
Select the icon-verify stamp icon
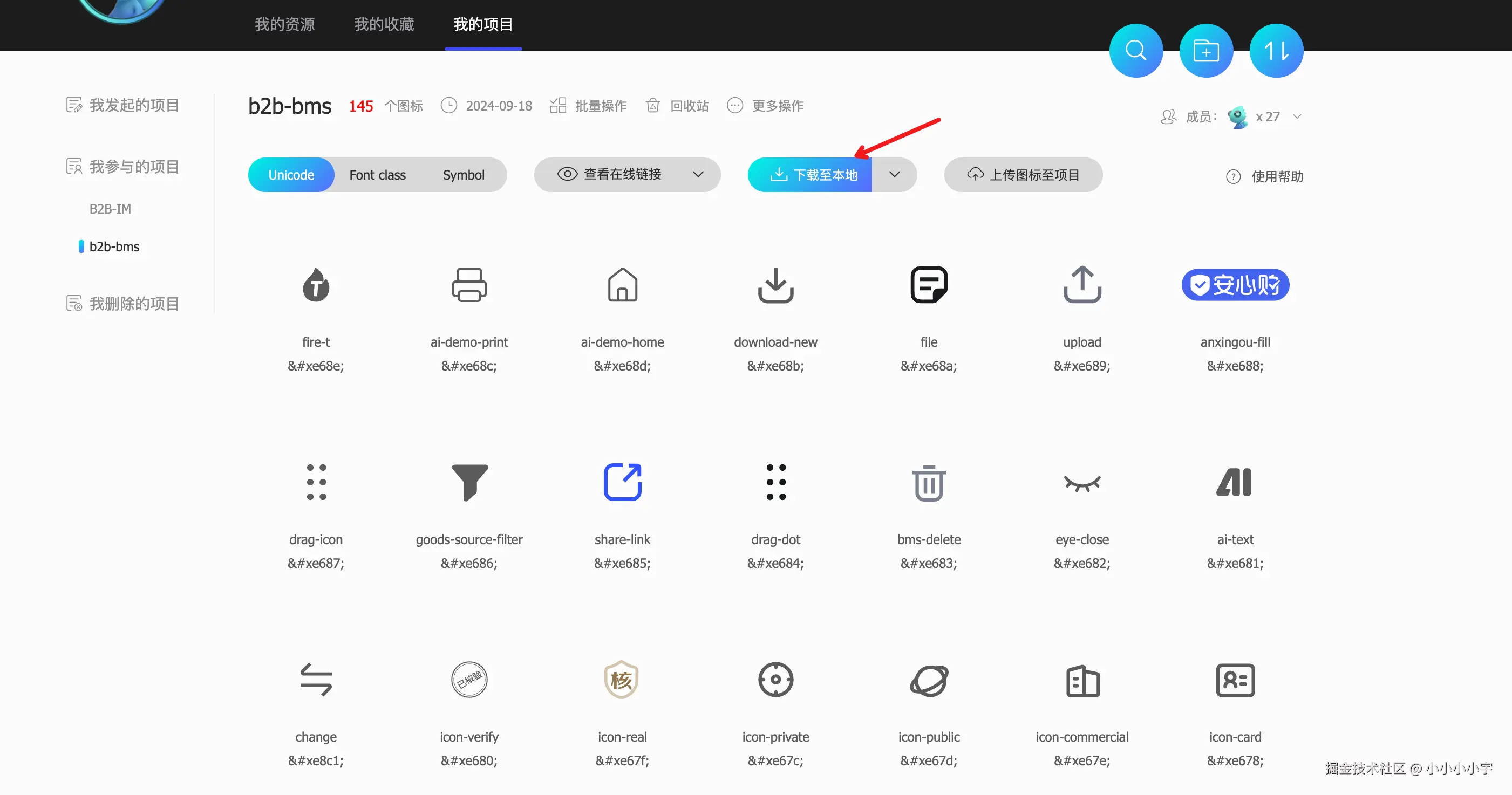(x=469, y=680)
